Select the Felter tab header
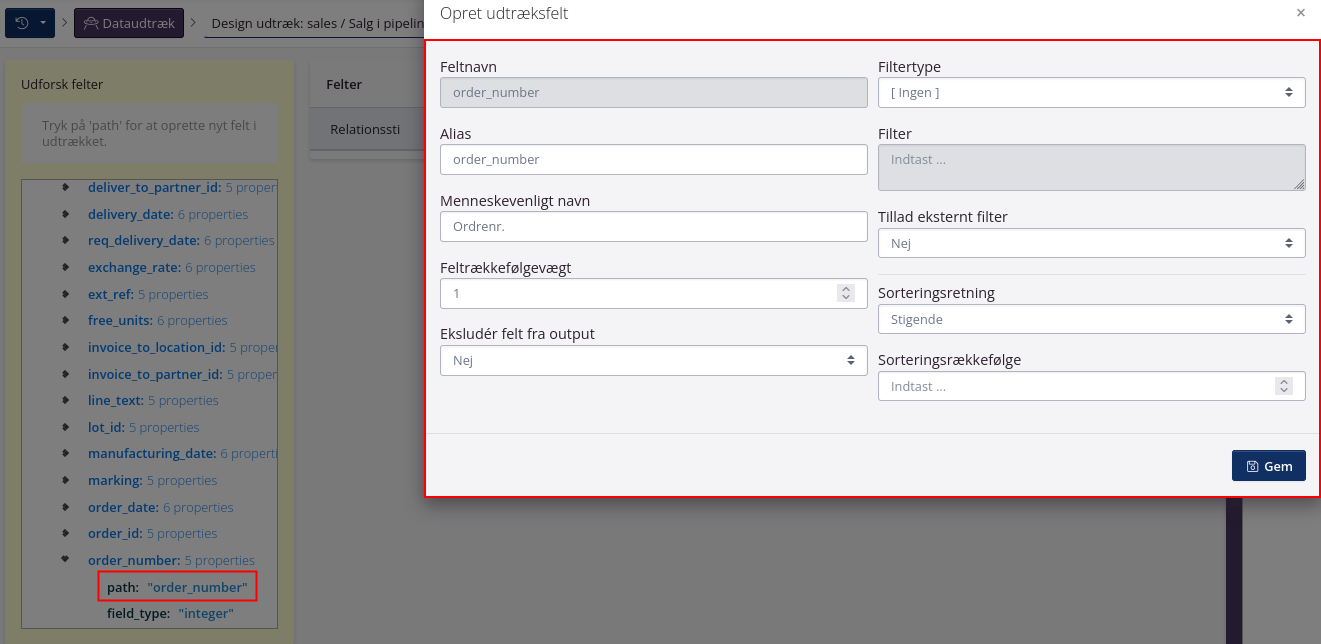The height and width of the screenshot is (644, 1321). [344, 85]
